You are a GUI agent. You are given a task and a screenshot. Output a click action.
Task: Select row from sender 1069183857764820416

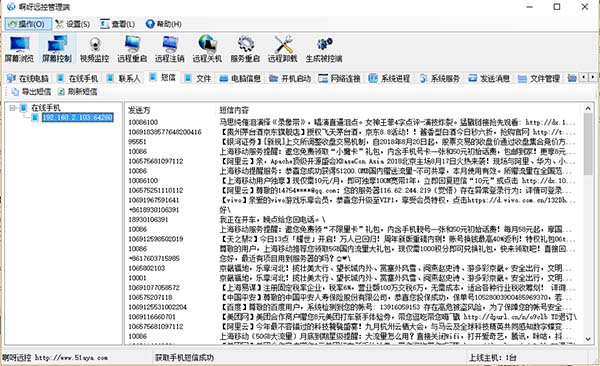click(351, 132)
